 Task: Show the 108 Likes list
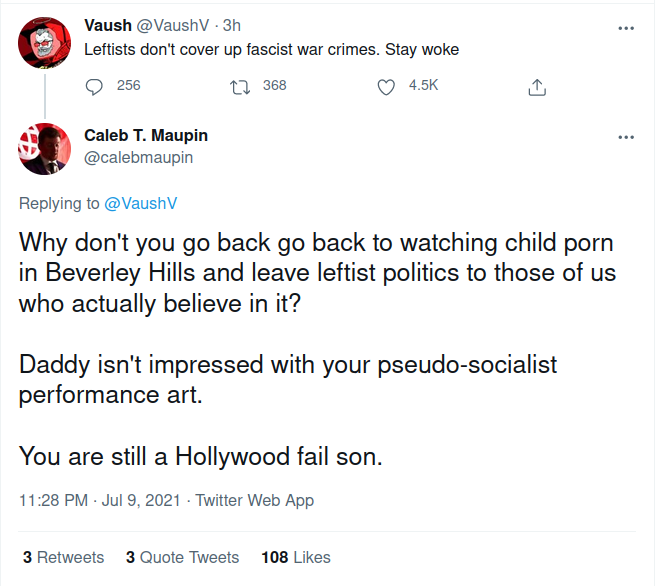[296, 557]
